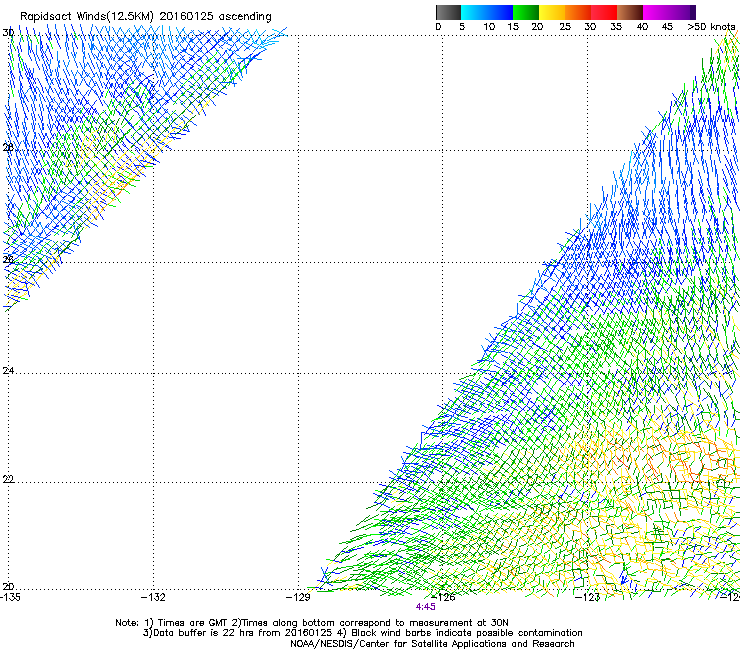Click the legend label "5"
This screenshot has height=650, width=740.
click(x=462, y=27)
